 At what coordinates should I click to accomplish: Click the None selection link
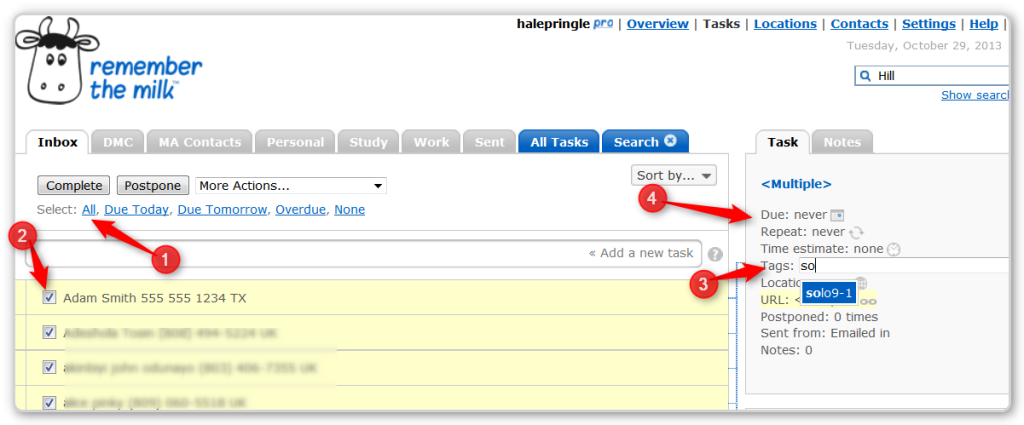349,210
